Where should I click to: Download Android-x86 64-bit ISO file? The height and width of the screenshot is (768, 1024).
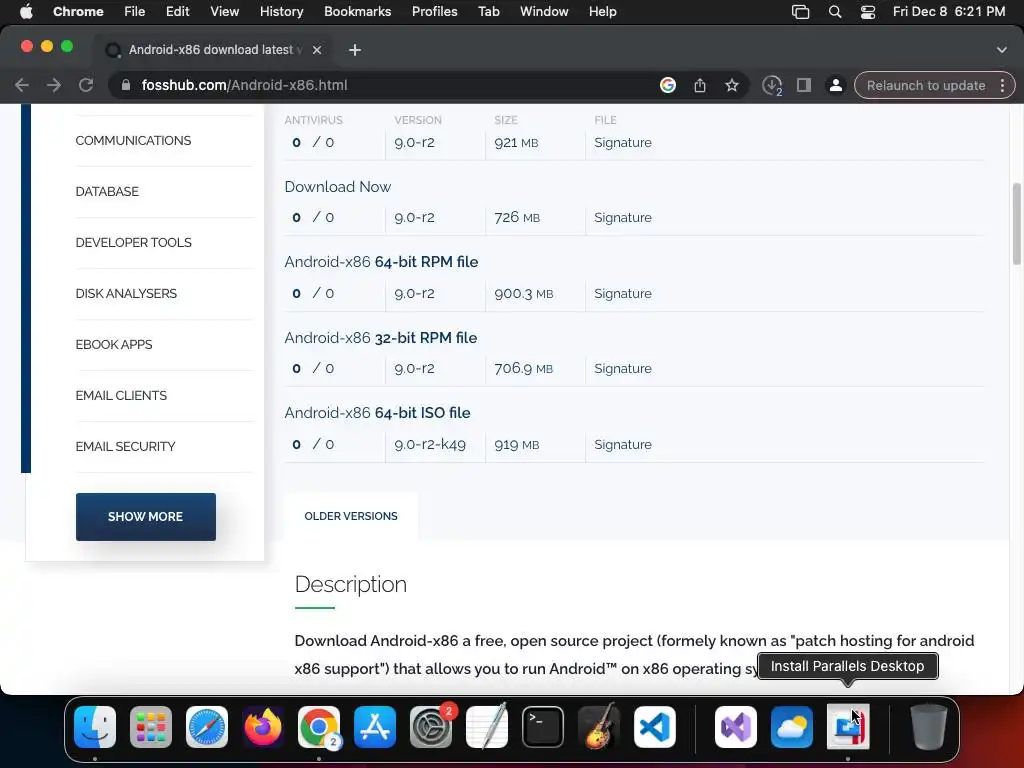377,413
